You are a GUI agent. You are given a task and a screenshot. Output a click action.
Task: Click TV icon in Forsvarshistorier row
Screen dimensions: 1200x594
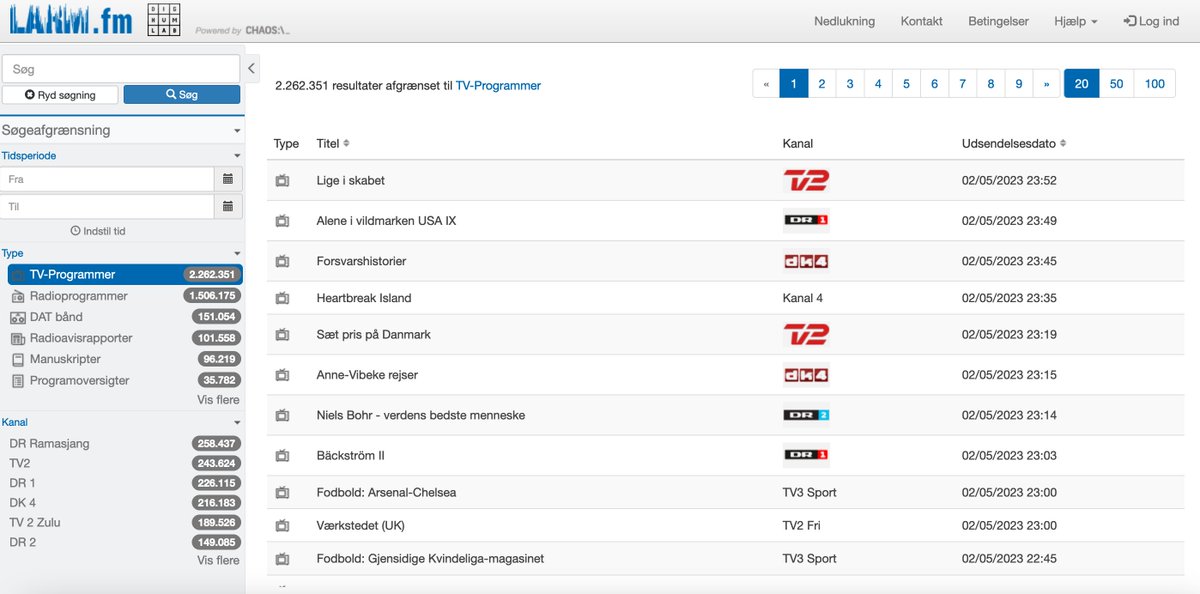[x=282, y=262]
